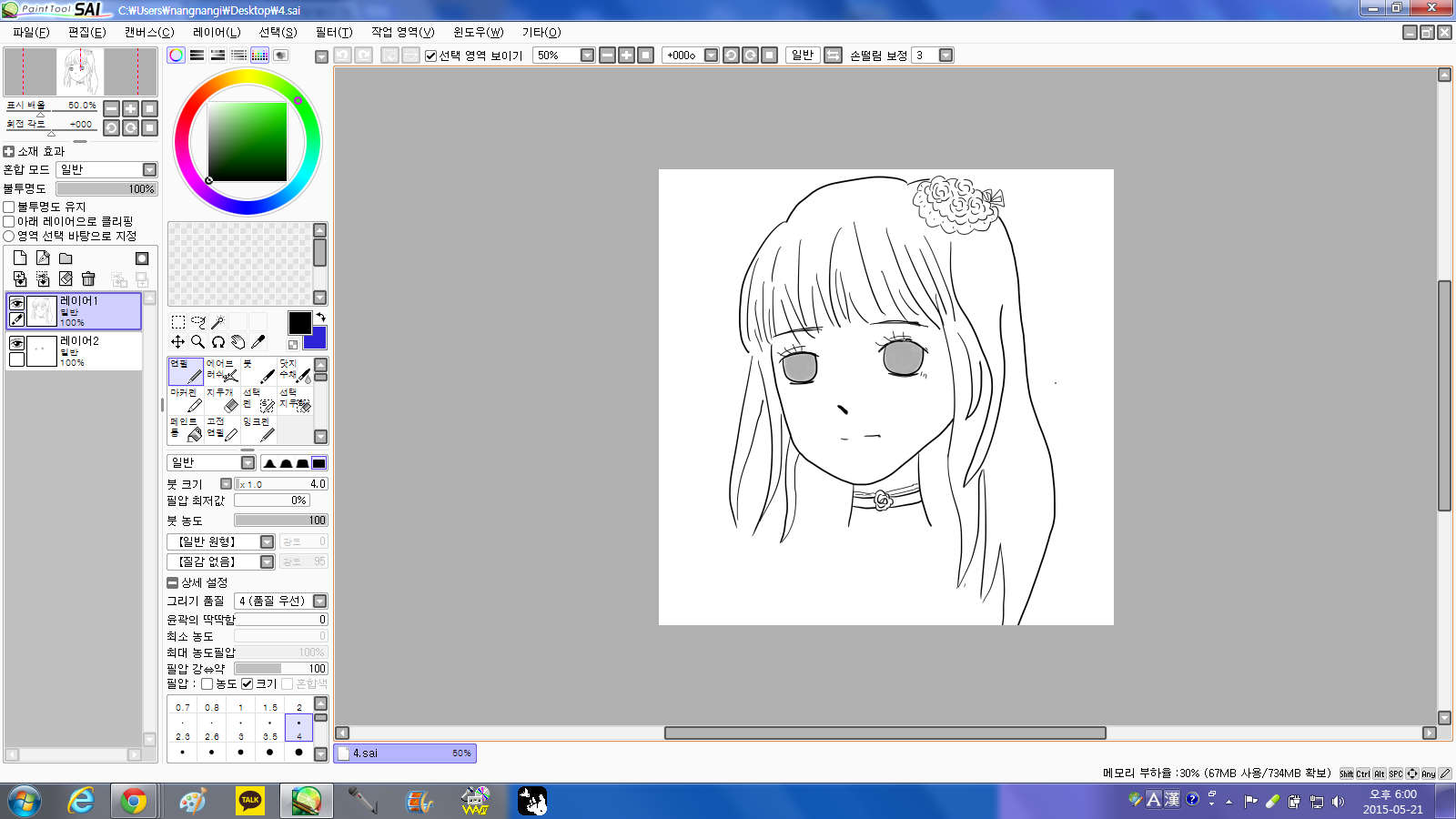Toggle transparent color swatch below foreground color
Image resolution: width=1456 pixels, height=819 pixels.
coord(293,345)
